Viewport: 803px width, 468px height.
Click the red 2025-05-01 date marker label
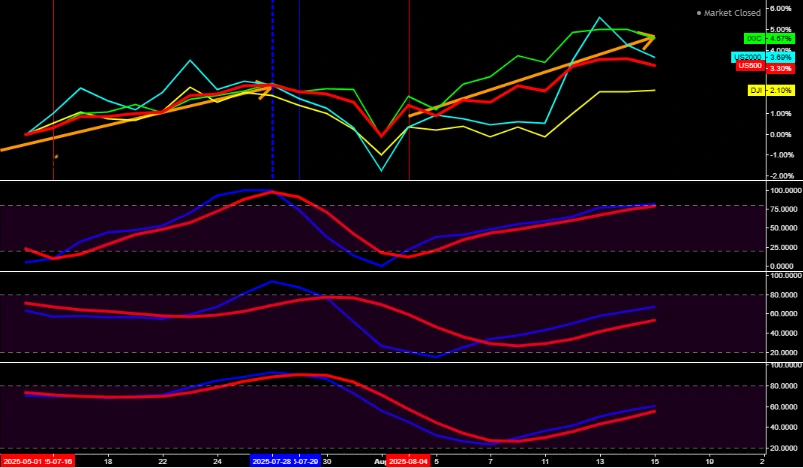tap(22, 461)
